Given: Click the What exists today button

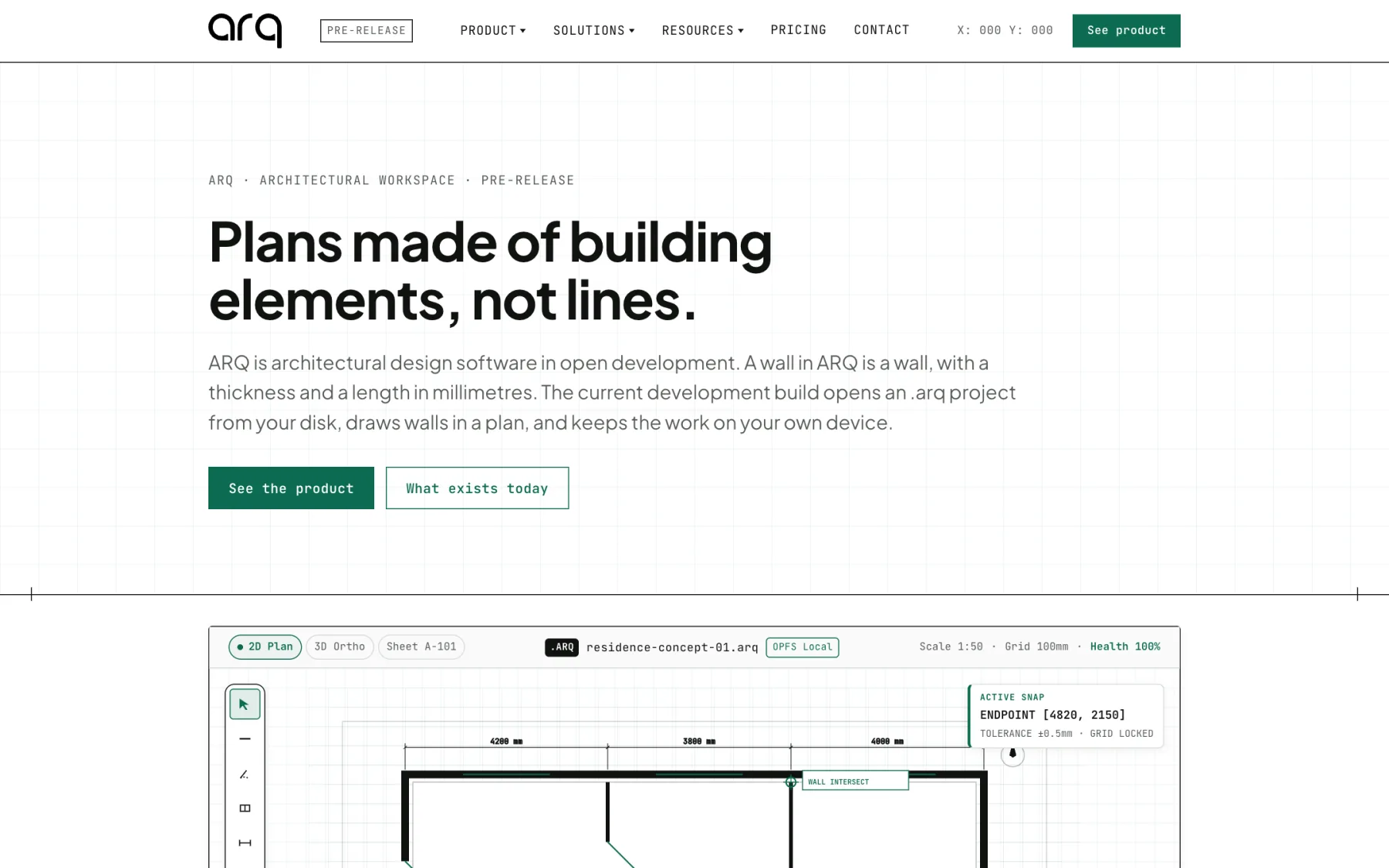Looking at the screenshot, I should click(477, 488).
